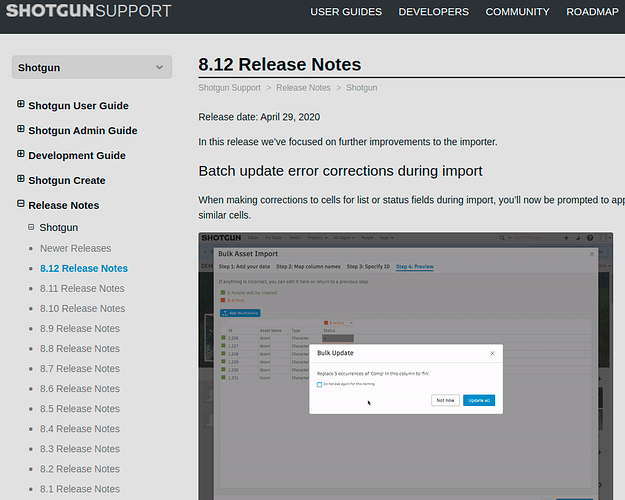
Task: Expand the Shotgun User Guide tree
Action: coord(21,104)
